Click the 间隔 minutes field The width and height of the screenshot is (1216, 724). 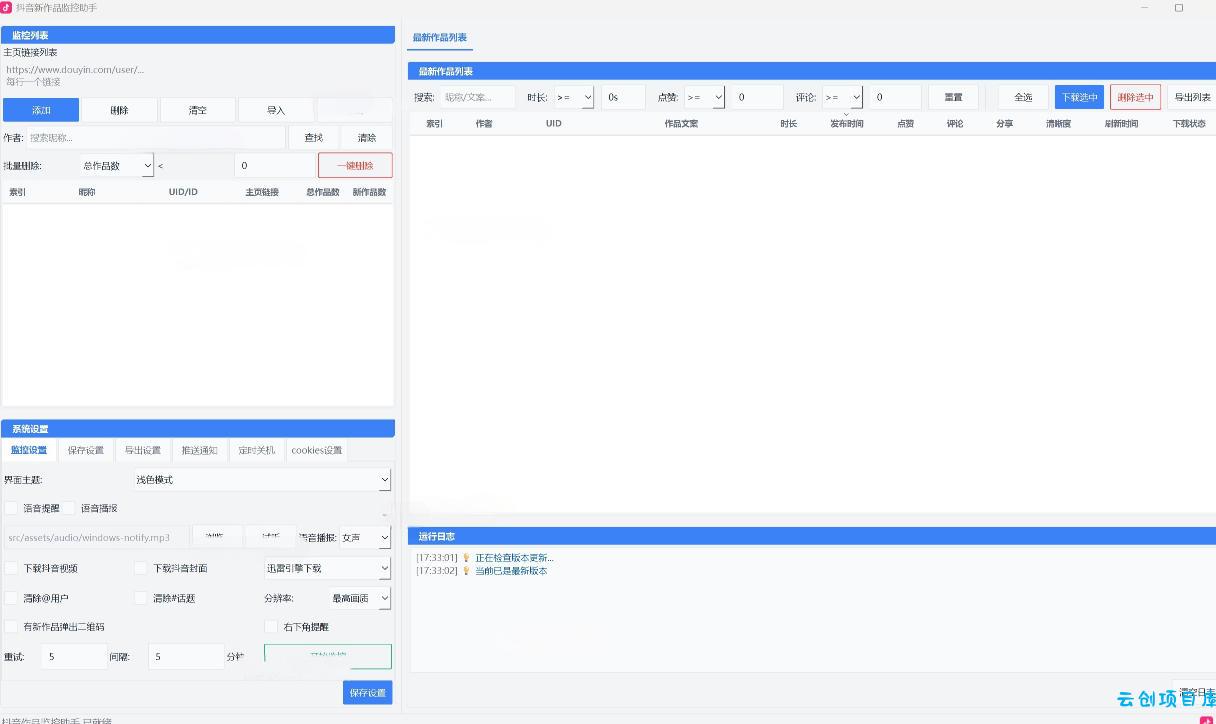pos(186,657)
